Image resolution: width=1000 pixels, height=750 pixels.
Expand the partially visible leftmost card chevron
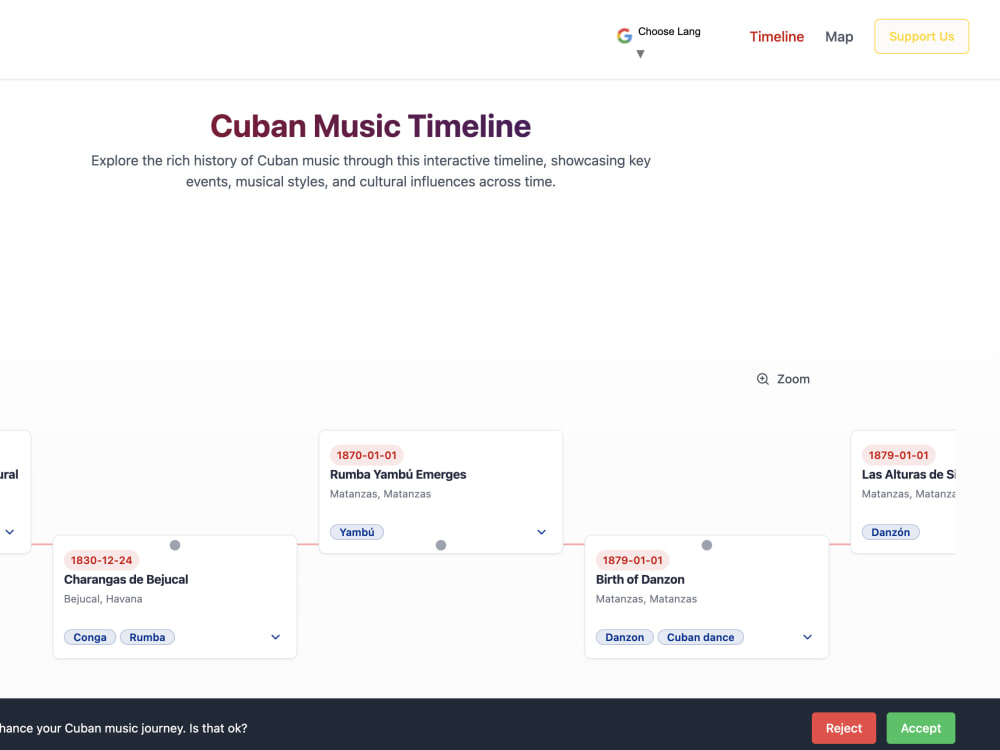point(10,532)
